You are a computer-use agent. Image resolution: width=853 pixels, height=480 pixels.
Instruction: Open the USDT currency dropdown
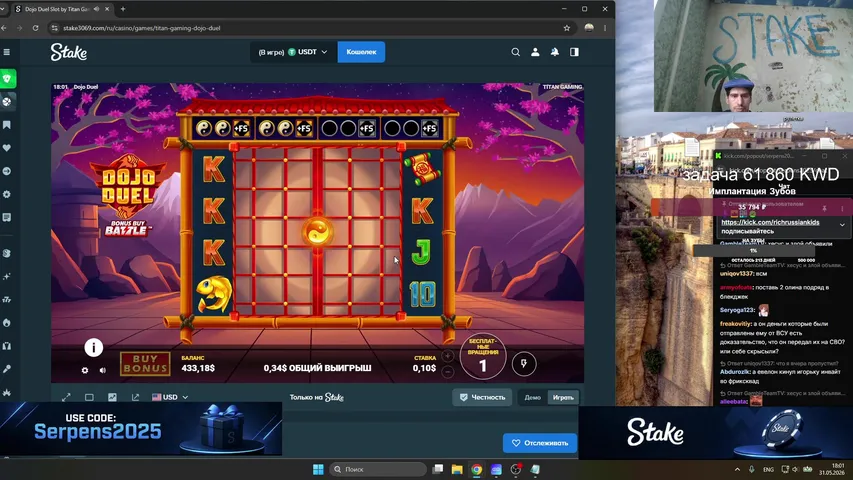[293, 52]
